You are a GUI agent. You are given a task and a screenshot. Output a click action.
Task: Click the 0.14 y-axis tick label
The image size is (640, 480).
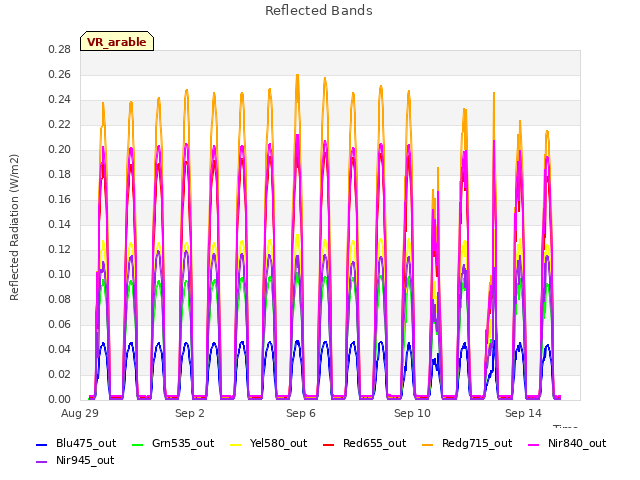[60, 224]
